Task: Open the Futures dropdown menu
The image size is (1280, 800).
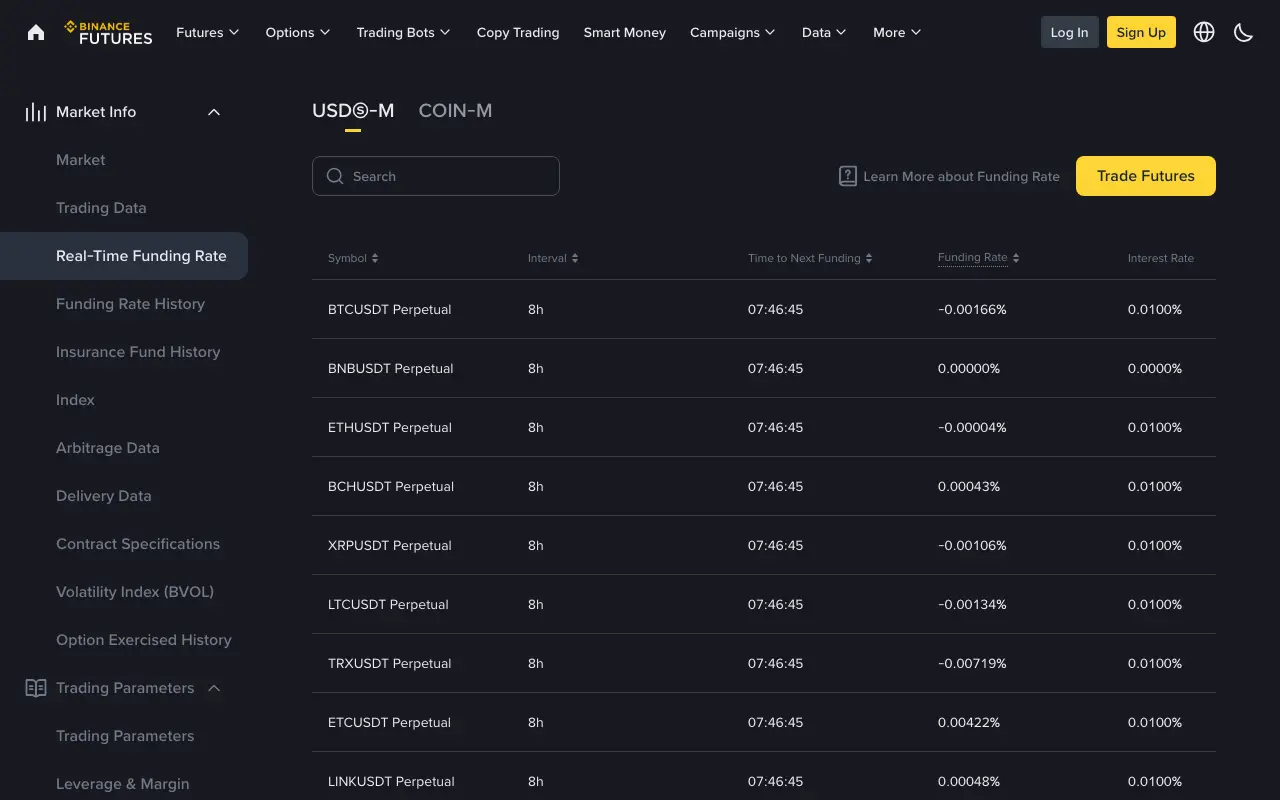Action: tap(208, 32)
